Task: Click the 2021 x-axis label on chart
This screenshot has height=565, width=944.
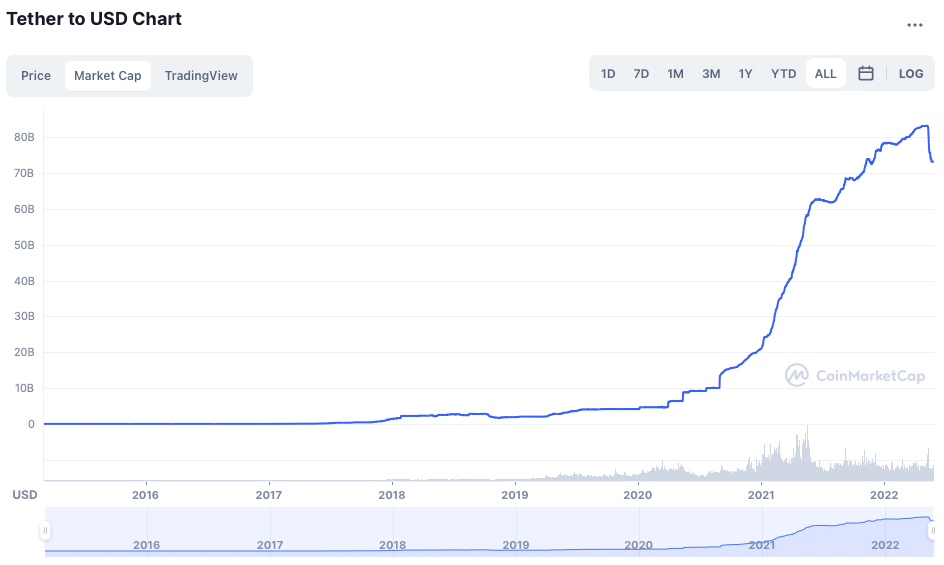Action: 761,495
